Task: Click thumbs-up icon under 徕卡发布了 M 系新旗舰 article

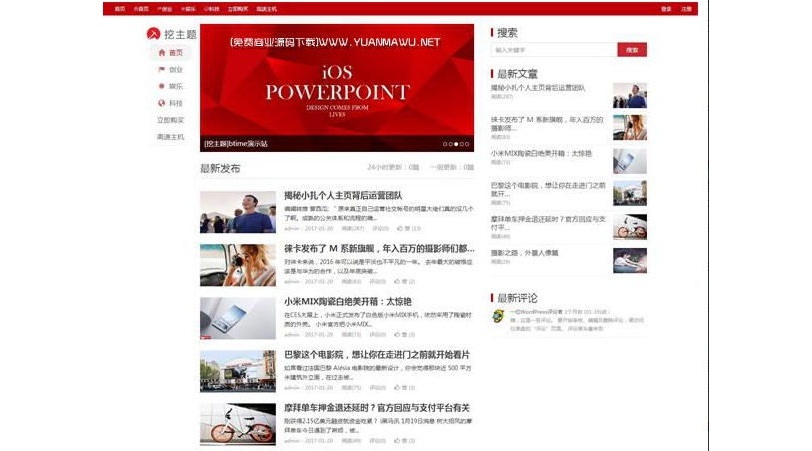Action: tap(397, 281)
